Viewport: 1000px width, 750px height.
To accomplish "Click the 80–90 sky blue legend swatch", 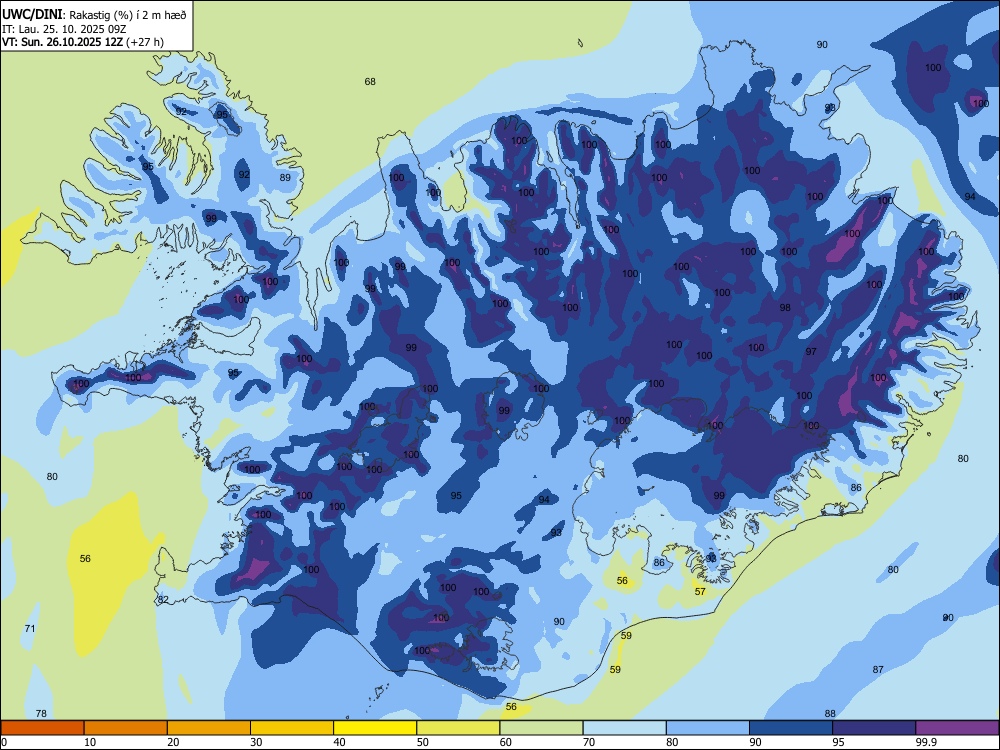I will [708, 728].
